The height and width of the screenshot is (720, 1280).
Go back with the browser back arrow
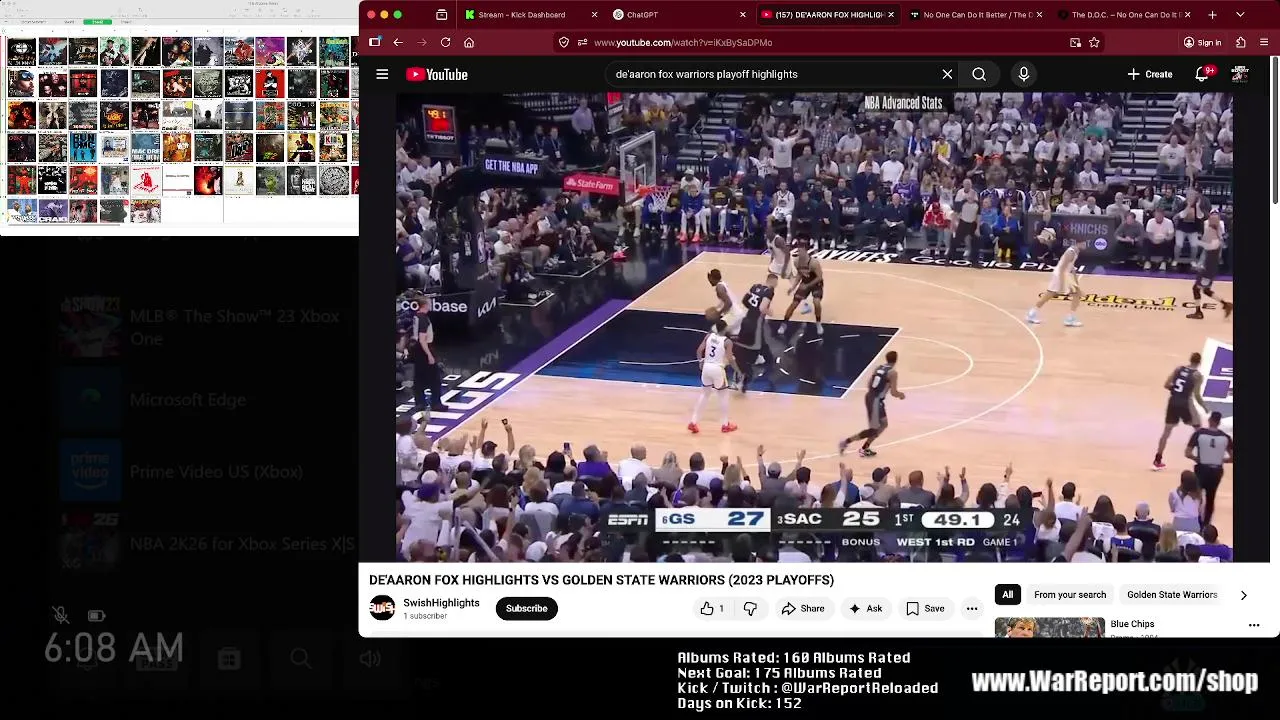[x=398, y=42]
